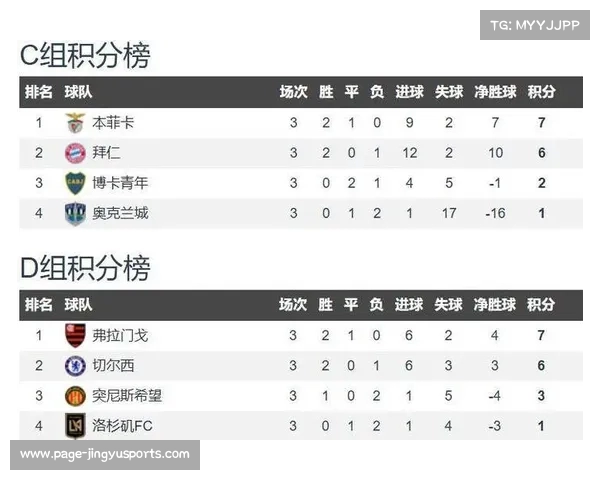This screenshot has width=600, height=480.
Task: Click the Espérance de Tunis round badge
Action: point(75,396)
